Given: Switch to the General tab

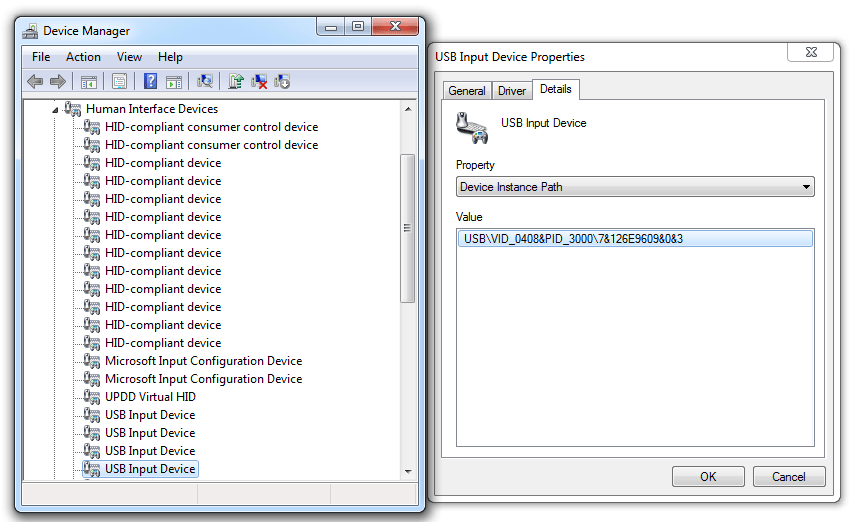Looking at the screenshot, I should pyautogui.click(x=467, y=91).
